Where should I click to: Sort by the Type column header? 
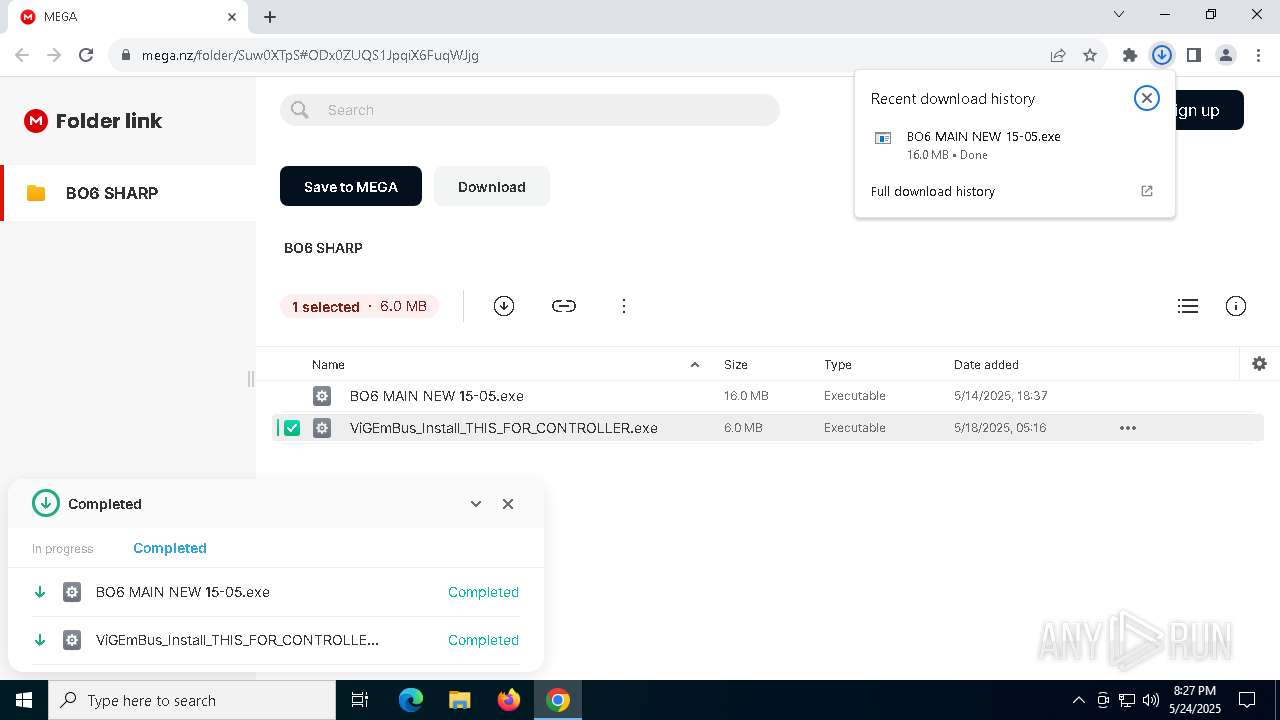(x=838, y=365)
